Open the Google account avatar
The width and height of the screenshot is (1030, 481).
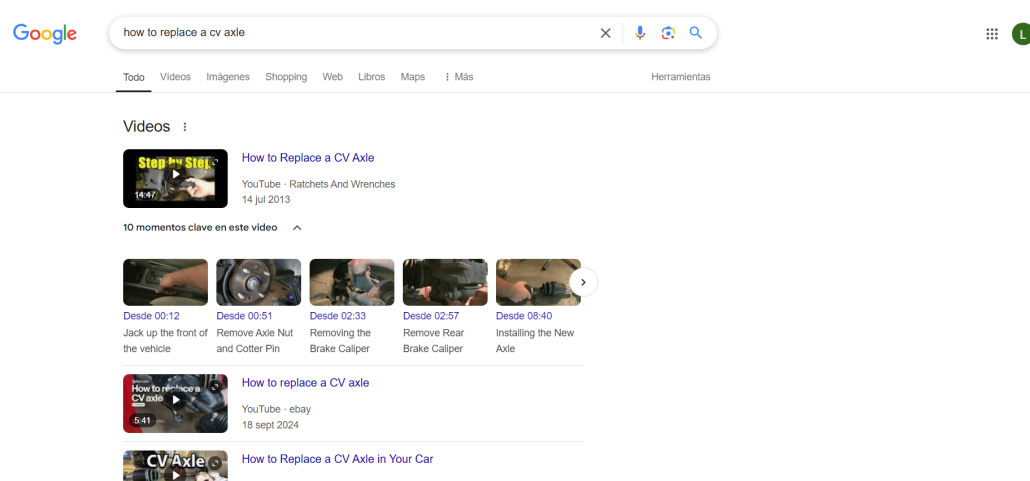[x=1021, y=34]
